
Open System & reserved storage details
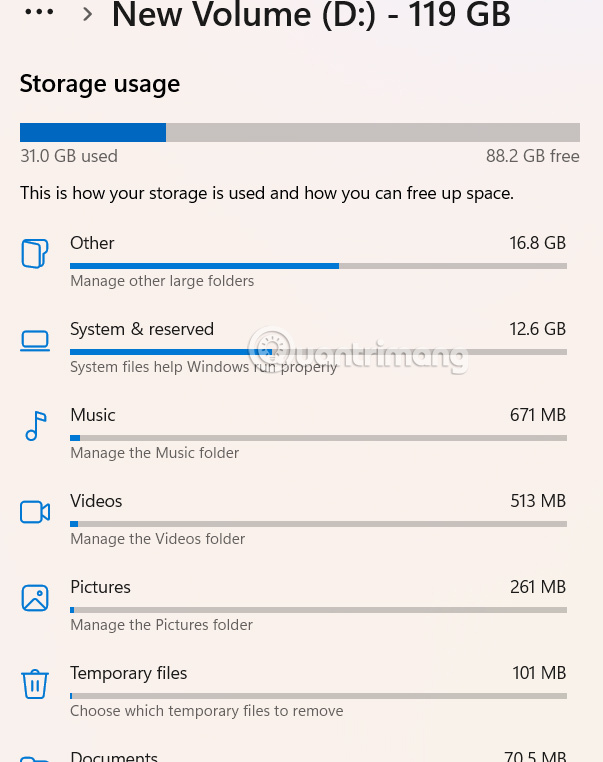[x=142, y=329]
